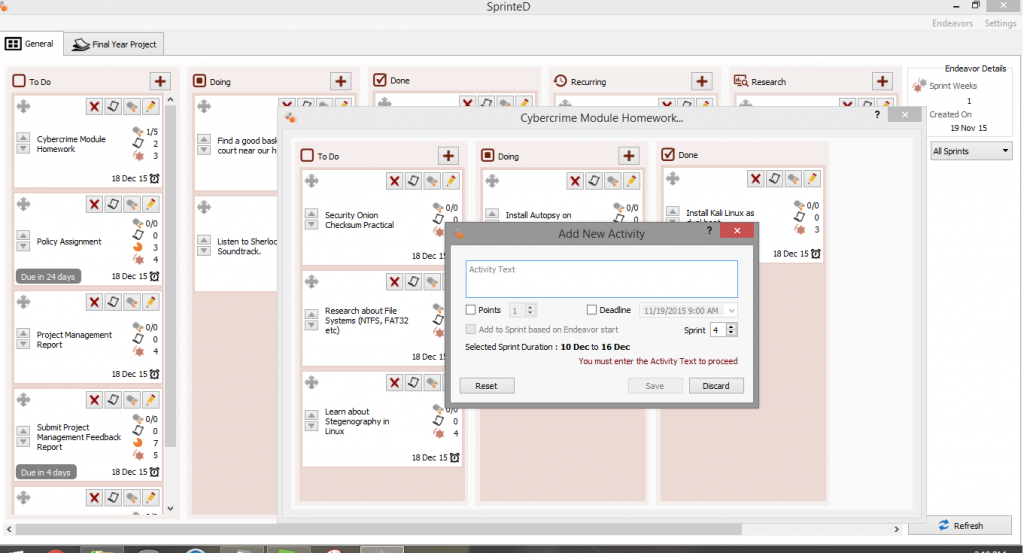Add a new item to Recurring column
The image size is (1024, 553).
tap(702, 81)
